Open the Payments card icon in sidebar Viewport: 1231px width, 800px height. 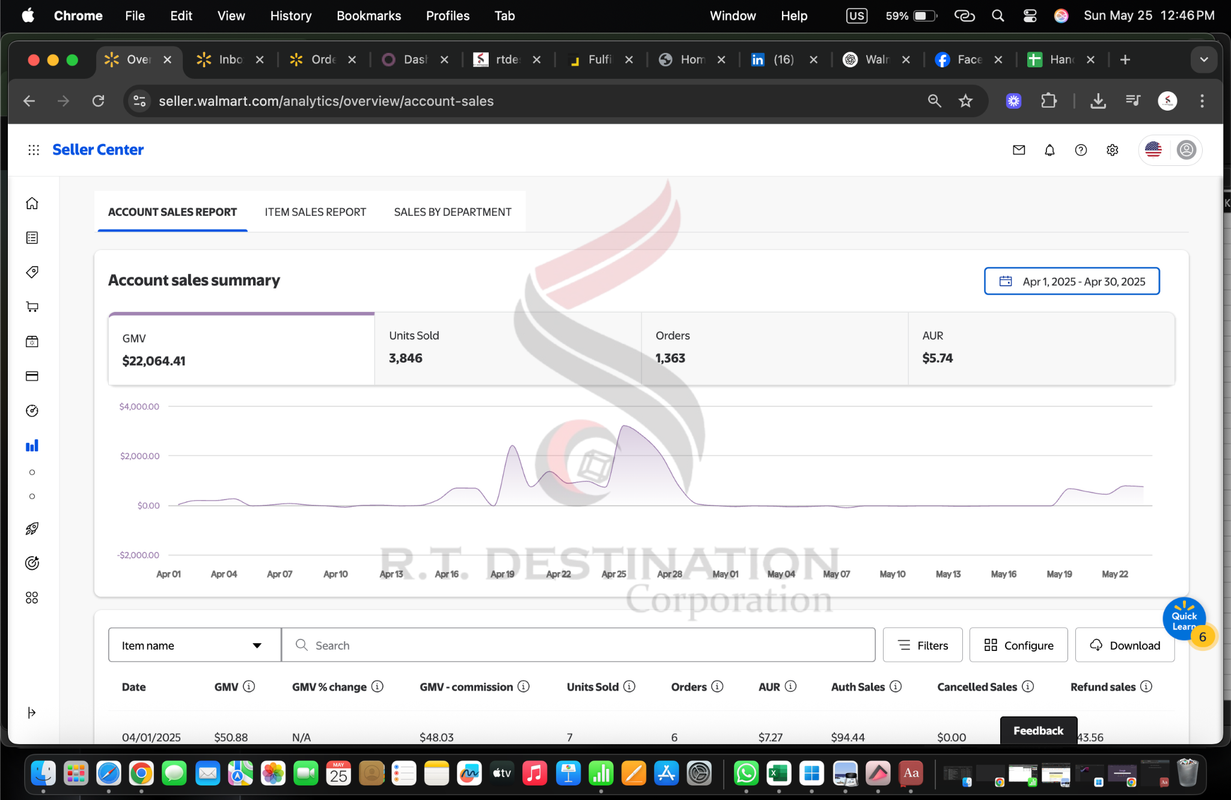pos(32,376)
